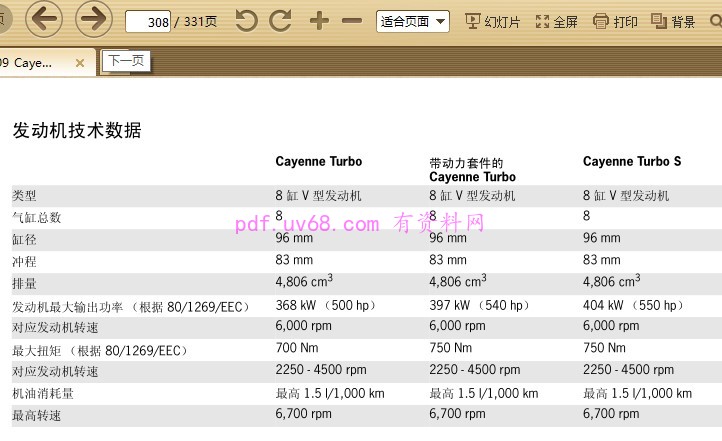Click the next page arrow button
The width and height of the screenshot is (722, 441).
93,19
